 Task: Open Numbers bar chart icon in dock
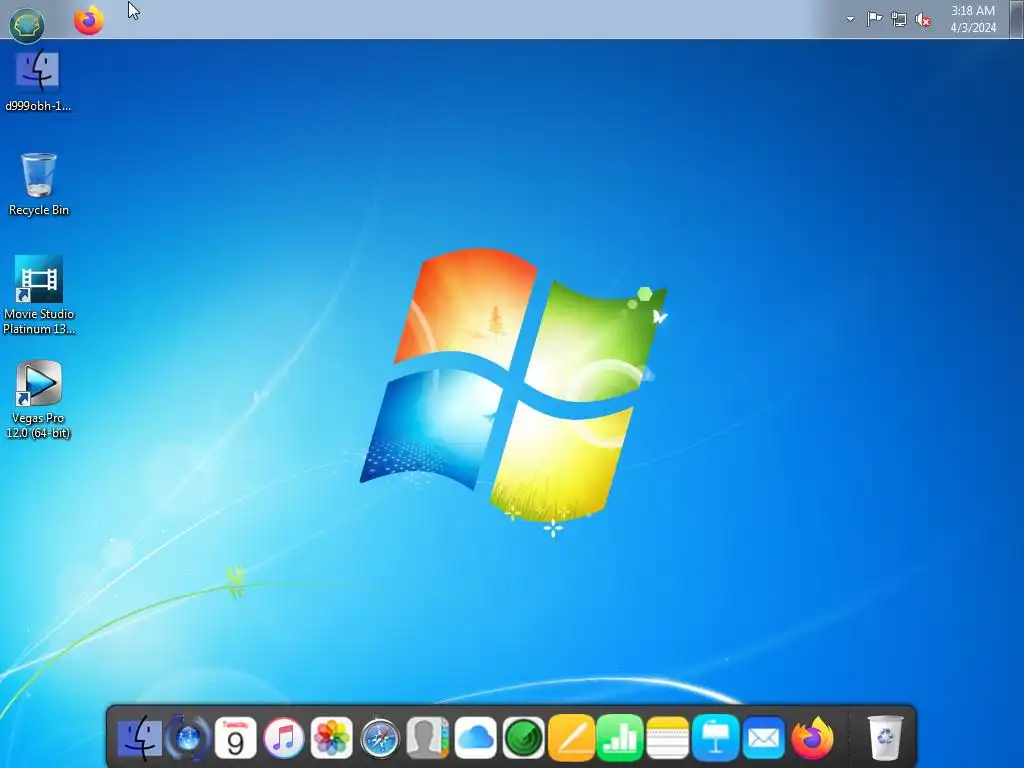[x=620, y=738]
